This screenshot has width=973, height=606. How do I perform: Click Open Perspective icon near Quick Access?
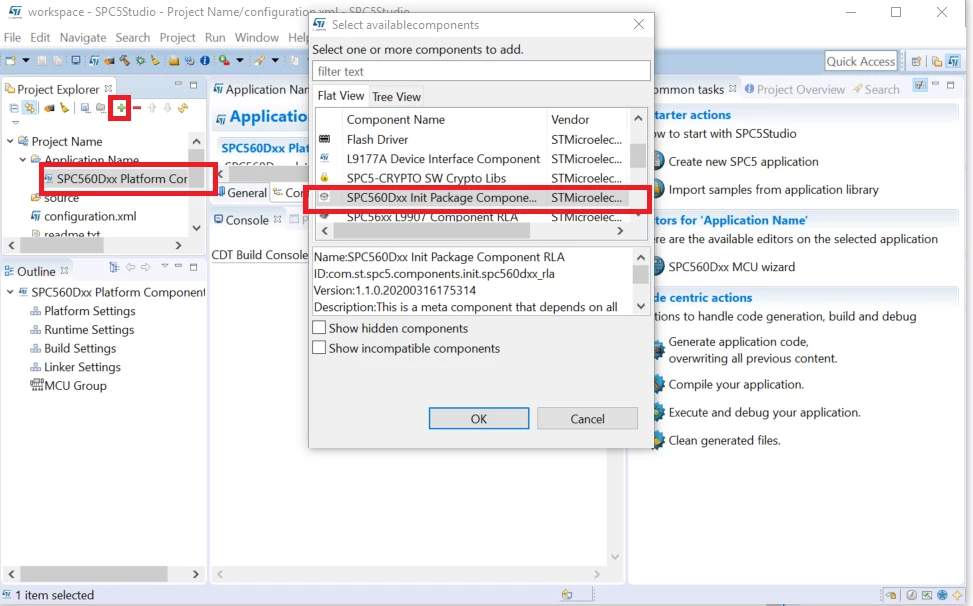point(917,61)
